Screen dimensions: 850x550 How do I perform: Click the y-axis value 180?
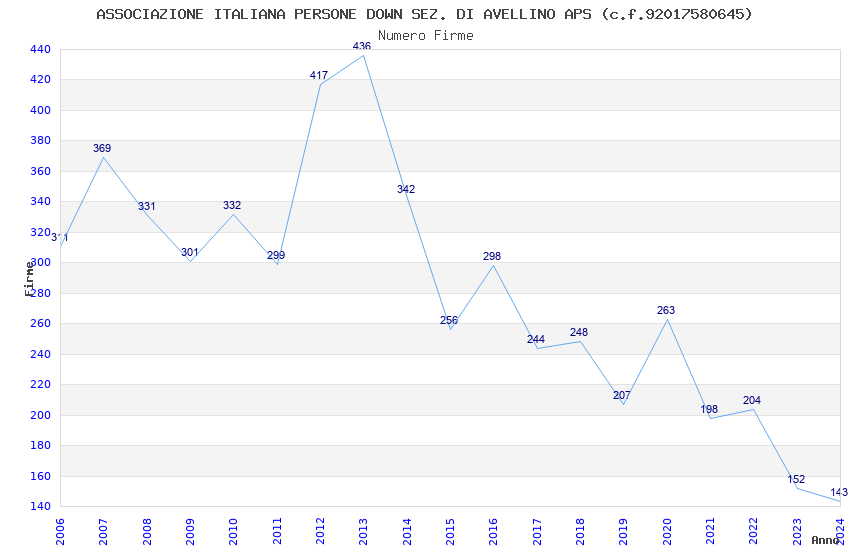coord(41,445)
